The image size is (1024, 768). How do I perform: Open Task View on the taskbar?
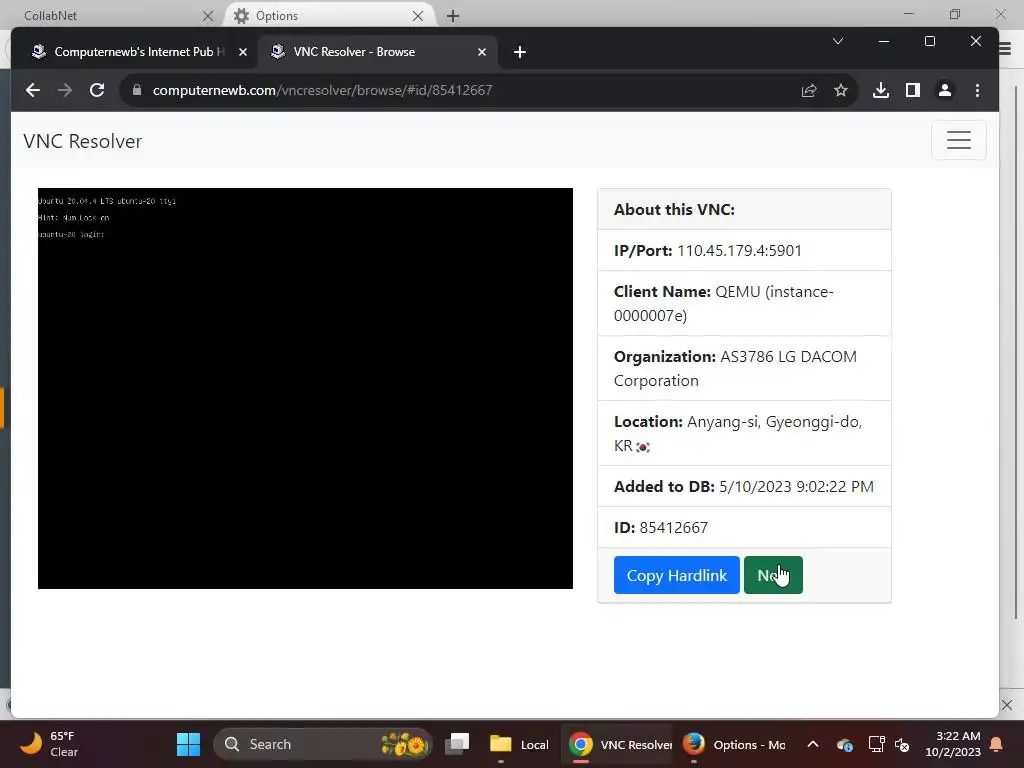point(457,744)
